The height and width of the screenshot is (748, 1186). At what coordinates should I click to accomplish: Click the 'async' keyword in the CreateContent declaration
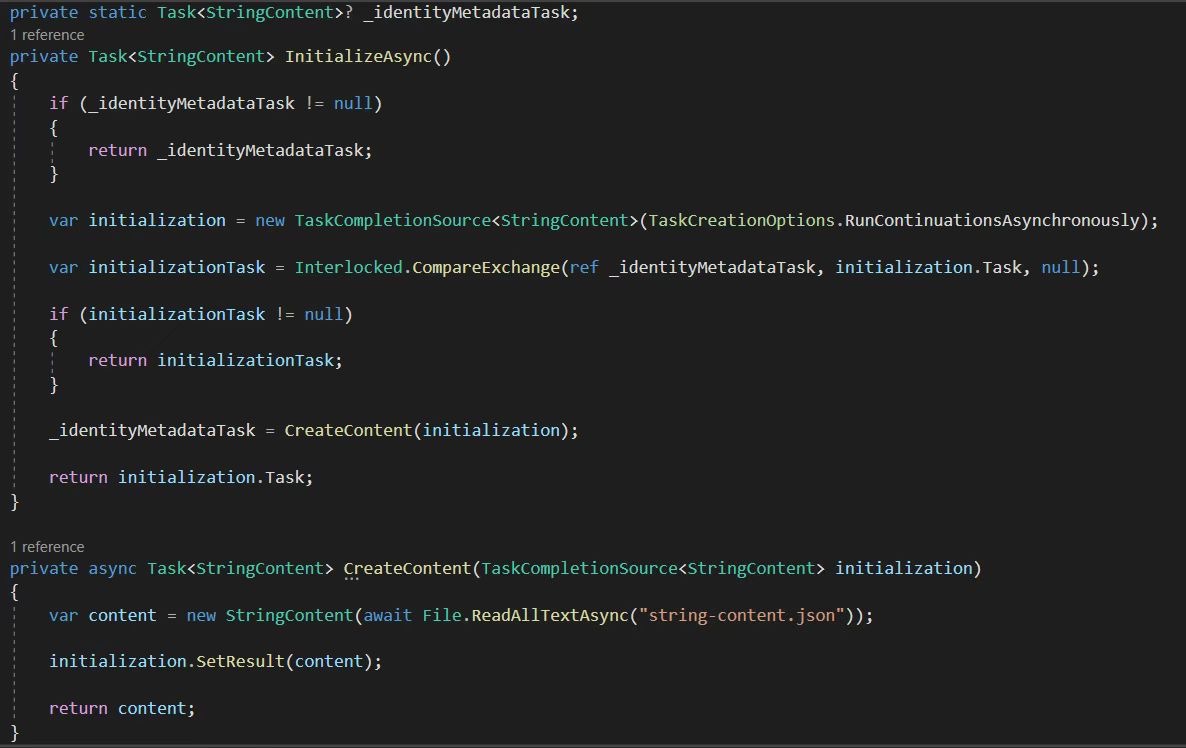(113, 569)
